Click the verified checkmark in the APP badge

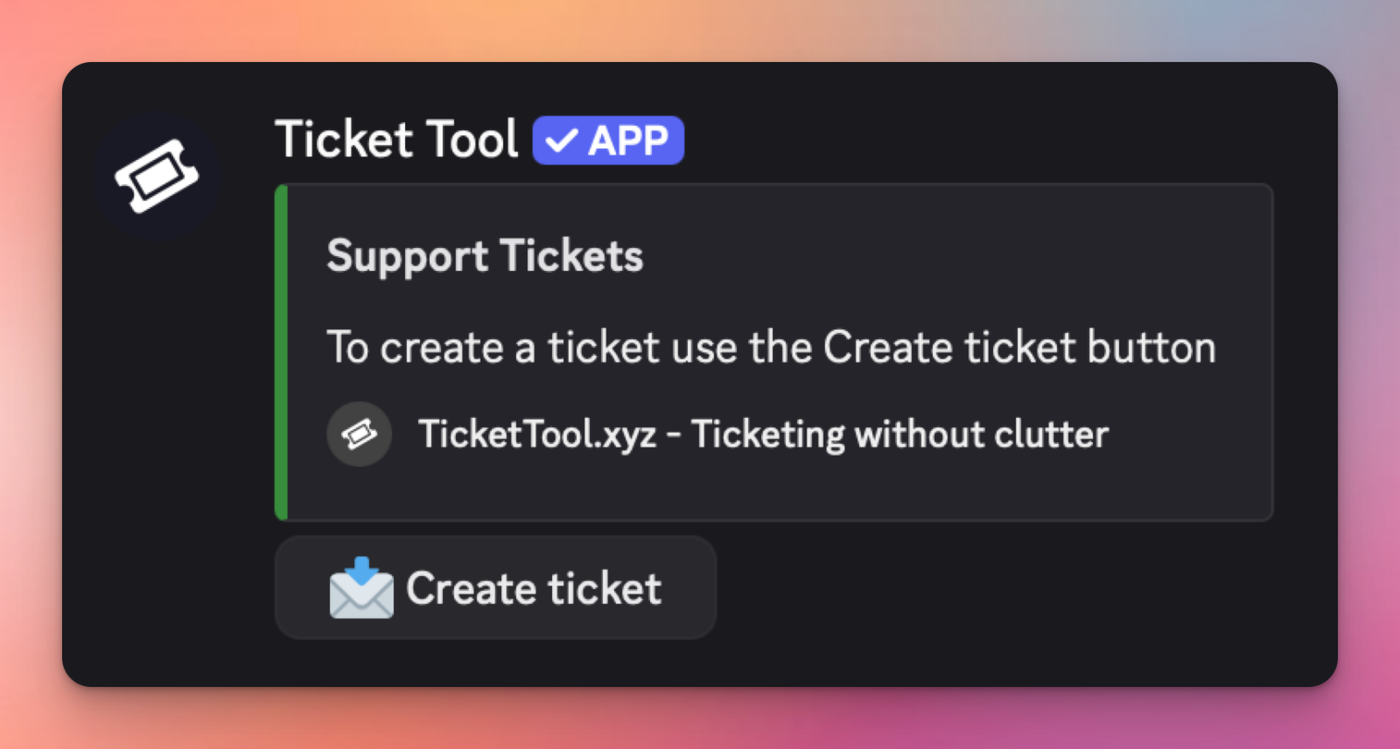pyautogui.click(x=562, y=141)
